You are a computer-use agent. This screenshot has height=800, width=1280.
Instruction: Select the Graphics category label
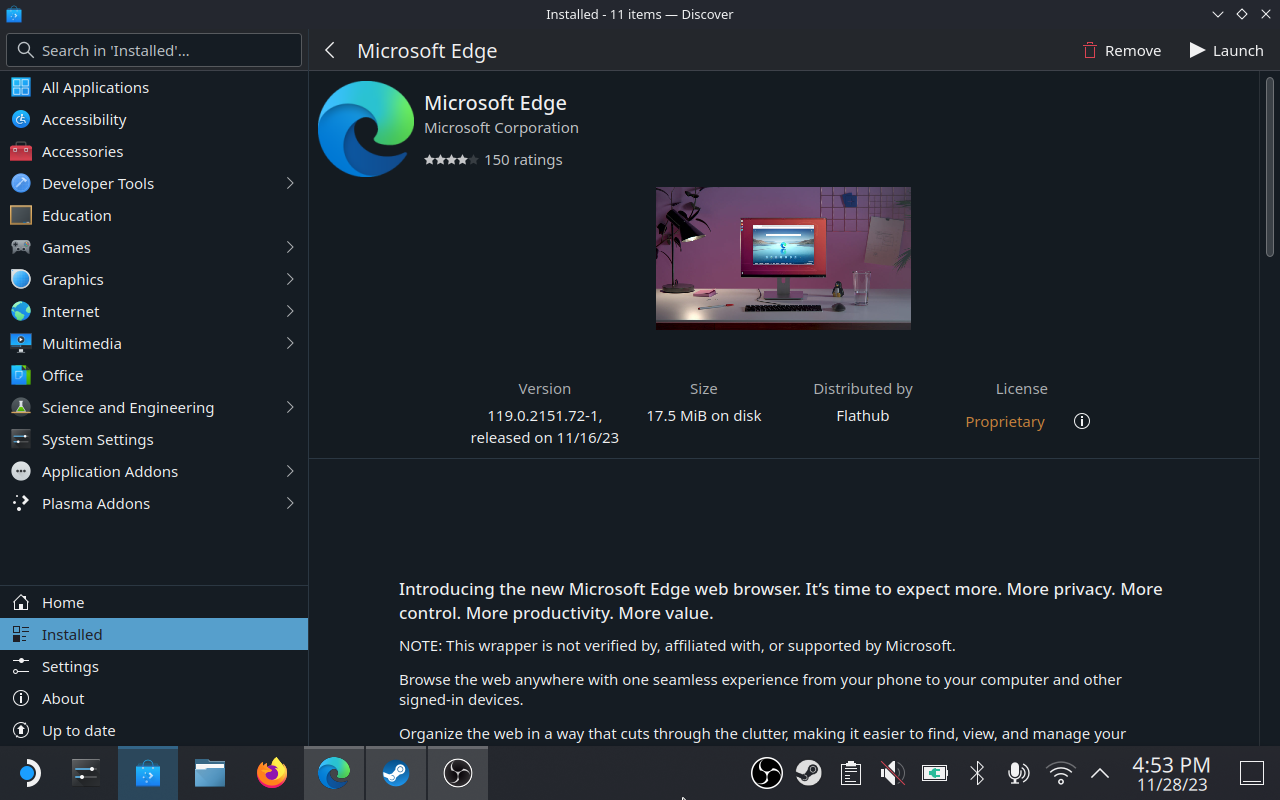pyautogui.click(x=73, y=279)
